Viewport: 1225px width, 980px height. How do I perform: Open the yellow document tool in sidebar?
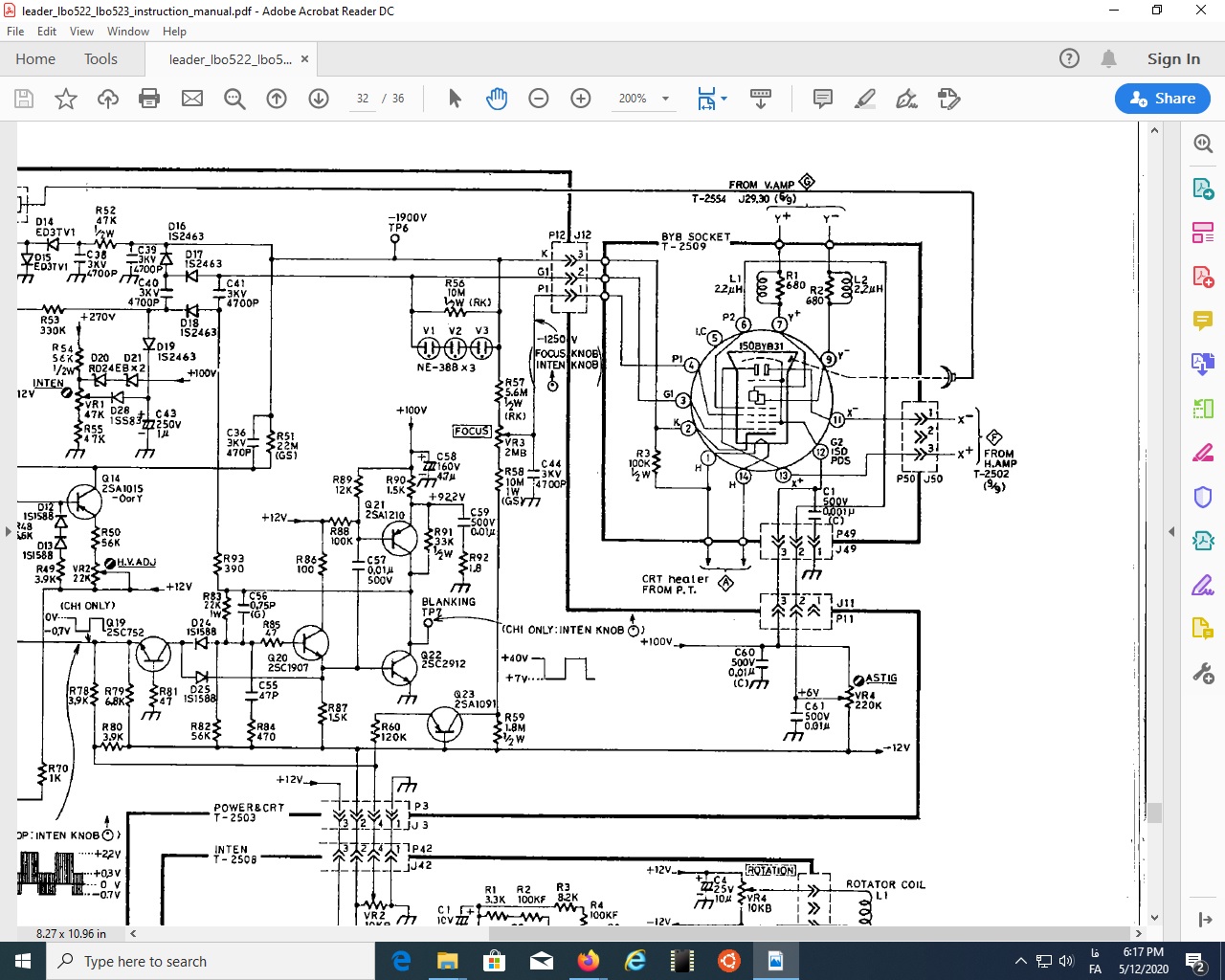click(1203, 629)
